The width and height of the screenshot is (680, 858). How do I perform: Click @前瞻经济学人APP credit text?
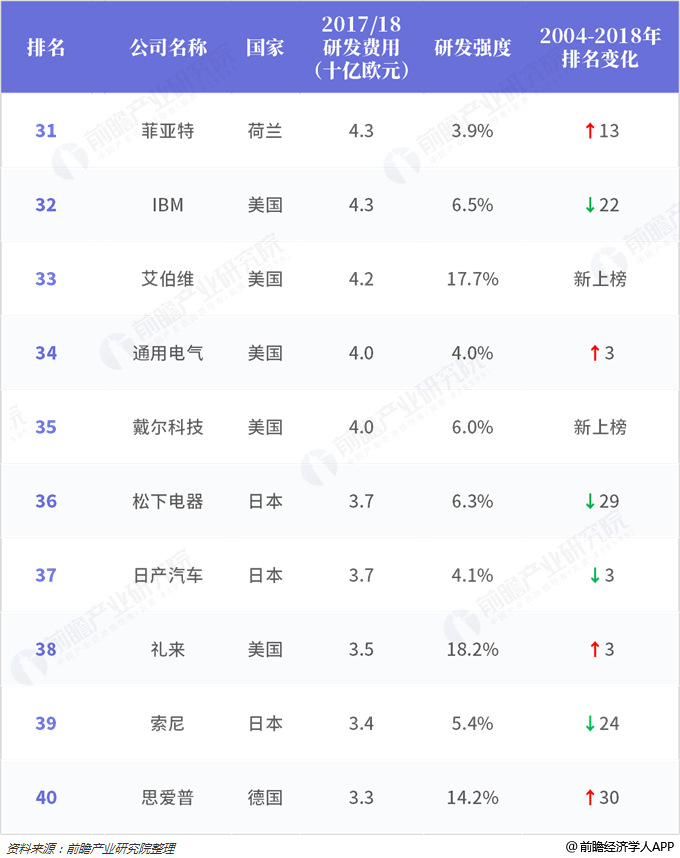620,847
